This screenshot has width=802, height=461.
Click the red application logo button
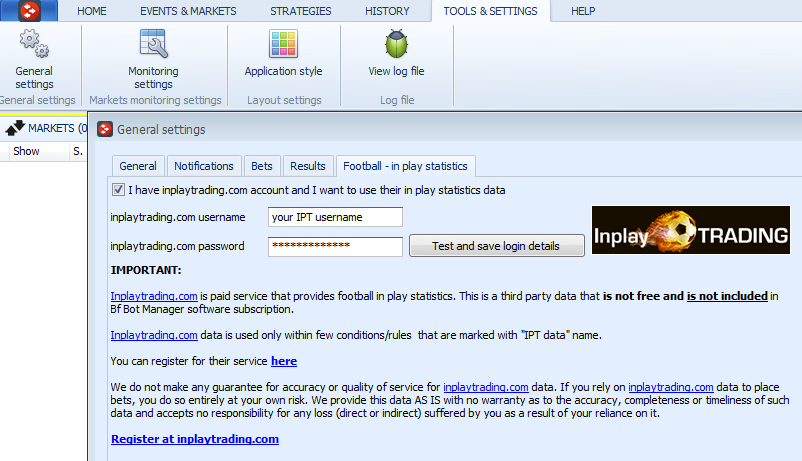click(29, 11)
